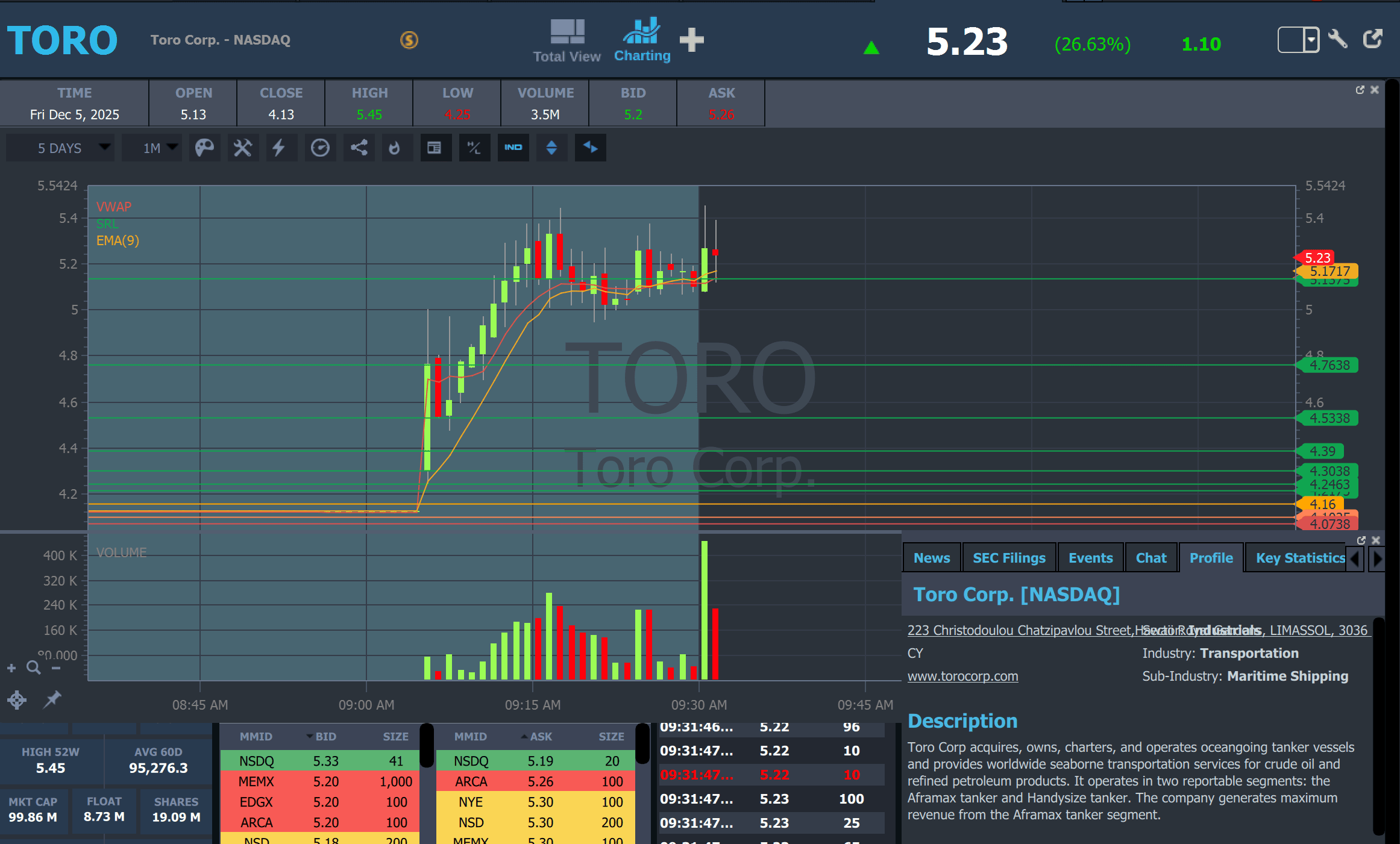Click the flame icon in chart toolbar

point(395,148)
